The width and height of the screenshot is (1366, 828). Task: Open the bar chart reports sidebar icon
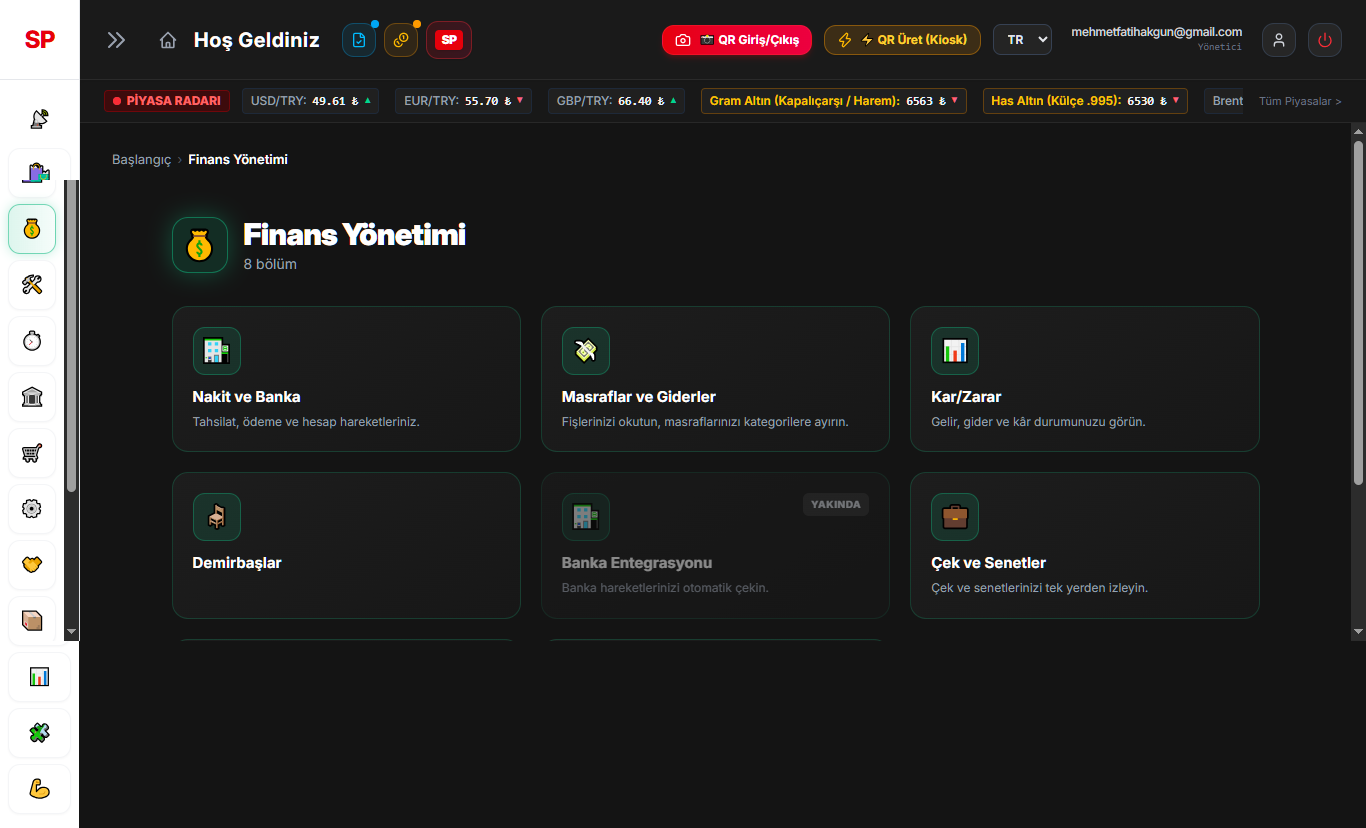[39, 677]
